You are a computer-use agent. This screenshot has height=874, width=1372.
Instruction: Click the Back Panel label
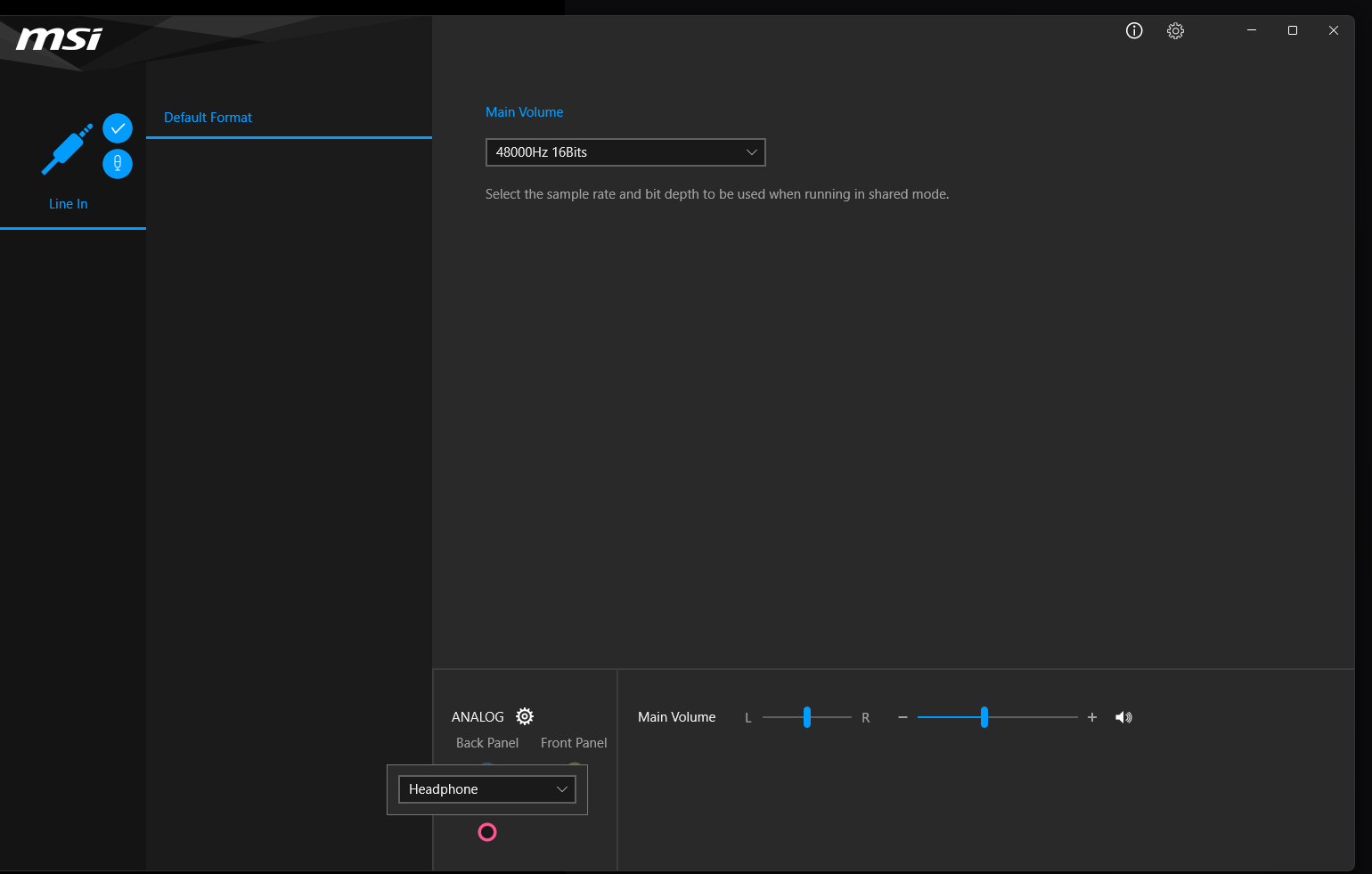click(487, 743)
